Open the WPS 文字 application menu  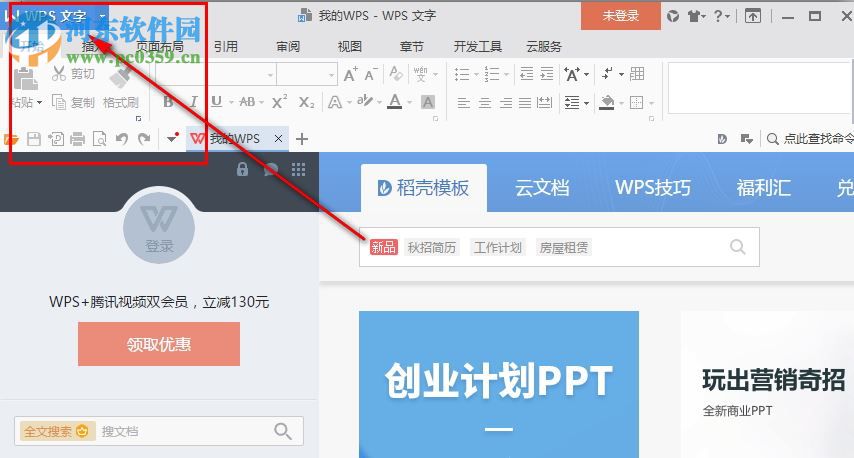click(54, 16)
